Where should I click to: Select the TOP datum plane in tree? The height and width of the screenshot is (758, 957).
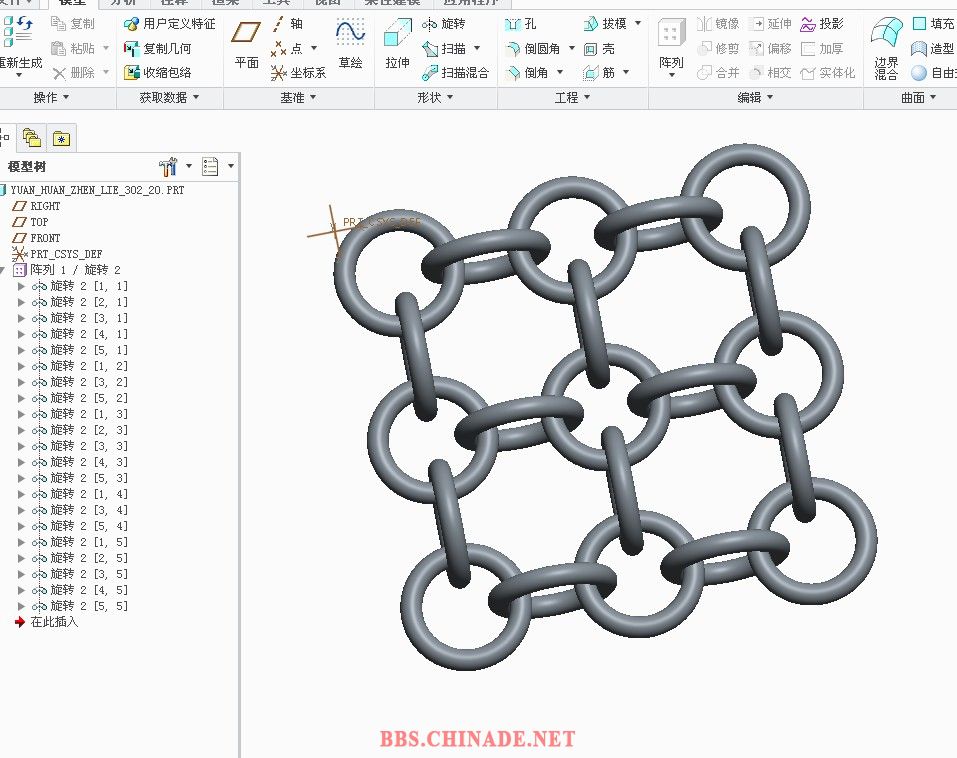coord(31,222)
